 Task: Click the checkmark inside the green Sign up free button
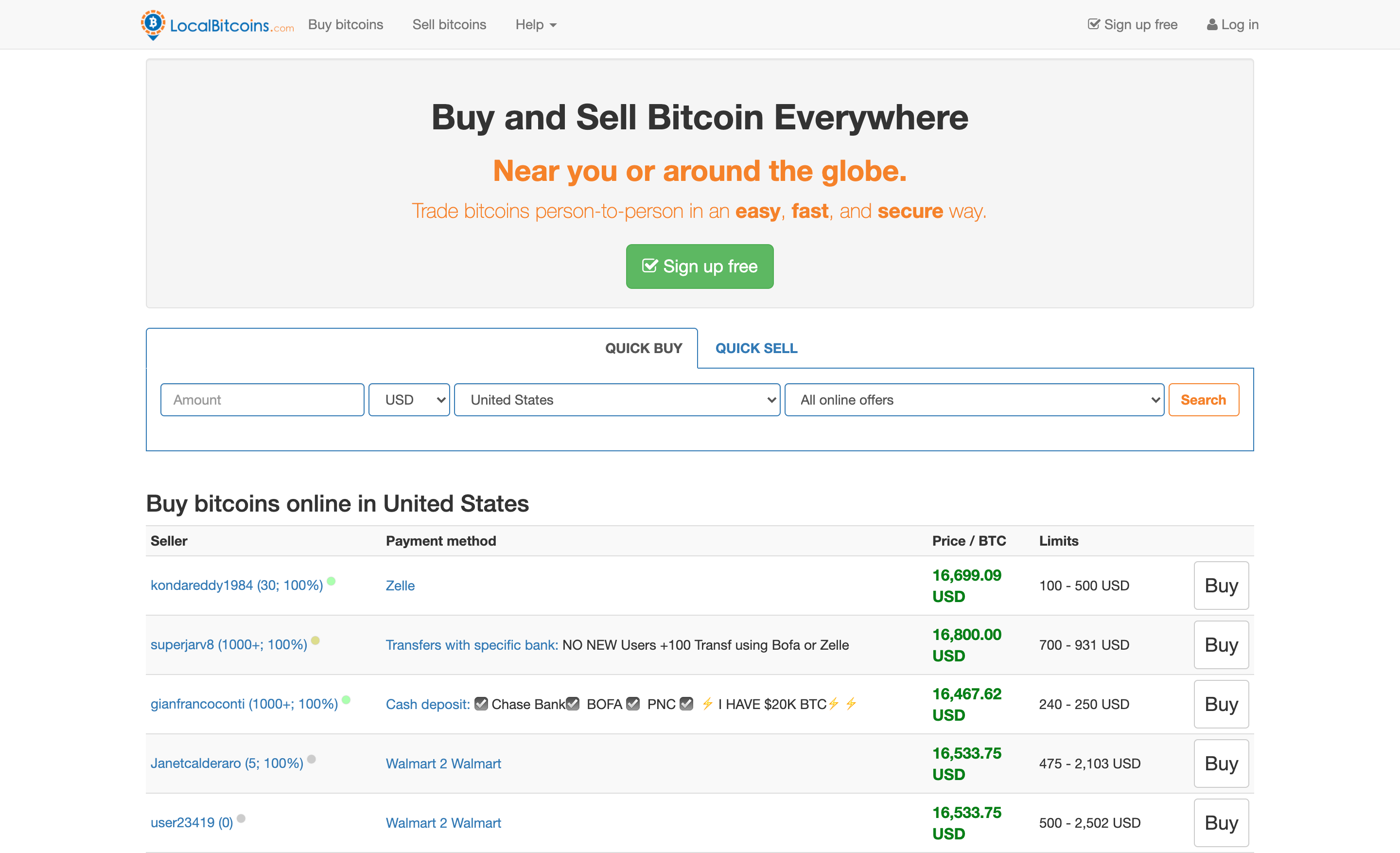[x=650, y=266]
